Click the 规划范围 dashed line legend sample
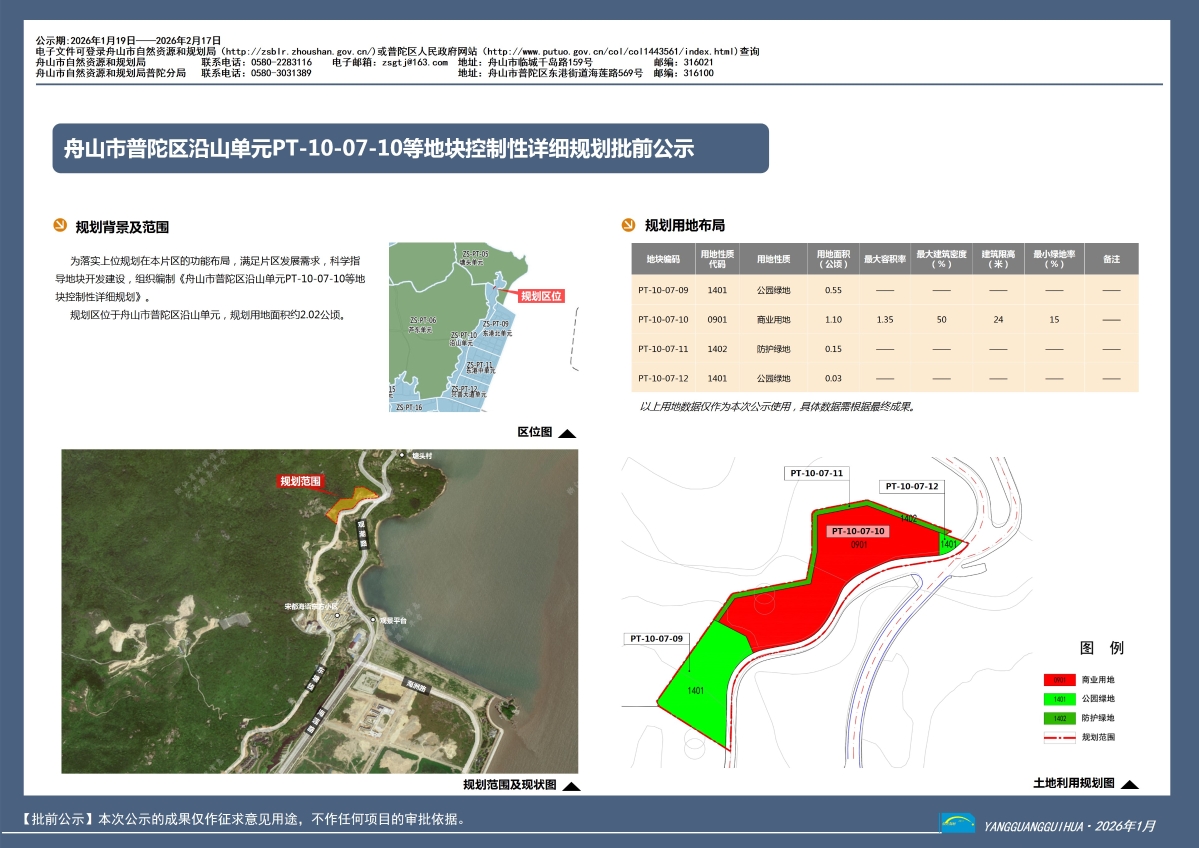Image resolution: width=1199 pixels, height=848 pixels. point(1059,737)
